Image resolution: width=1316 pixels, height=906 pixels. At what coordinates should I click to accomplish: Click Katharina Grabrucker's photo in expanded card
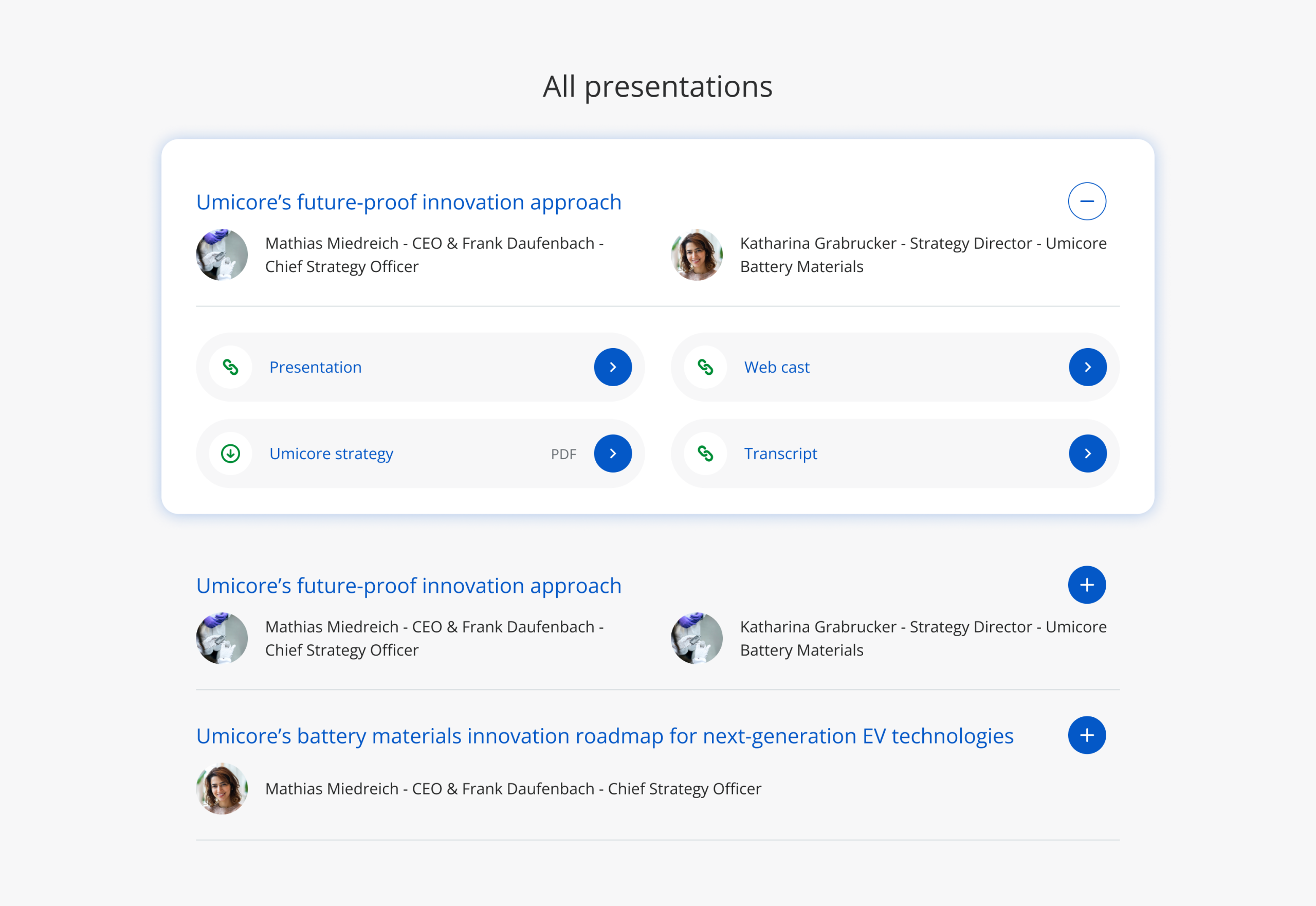(x=697, y=255)
